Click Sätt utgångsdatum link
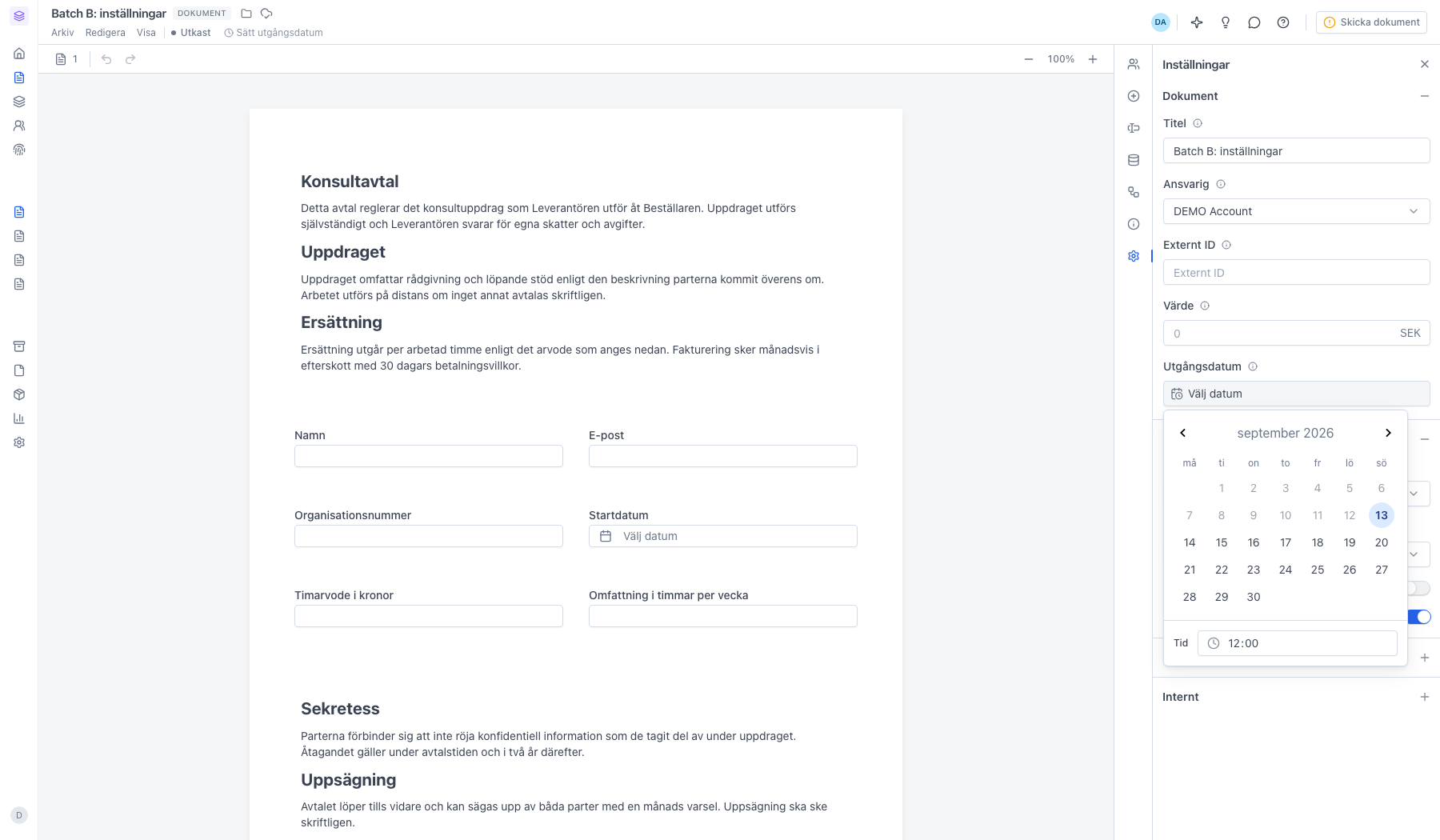The height and width of the screenshot is (840, 1440). (x=274, y=33)
